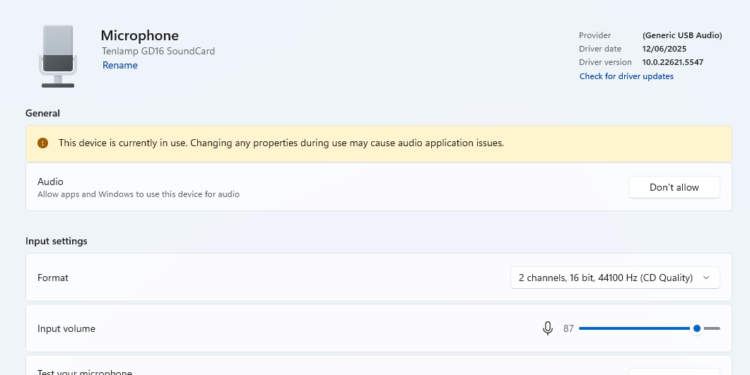Mute input using the microphone volume icon

coord(548,329)
